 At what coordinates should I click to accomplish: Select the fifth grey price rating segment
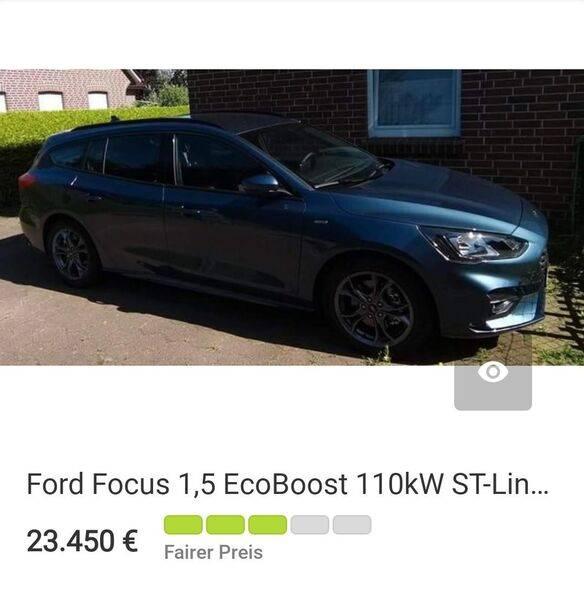(x=352, y=525)
